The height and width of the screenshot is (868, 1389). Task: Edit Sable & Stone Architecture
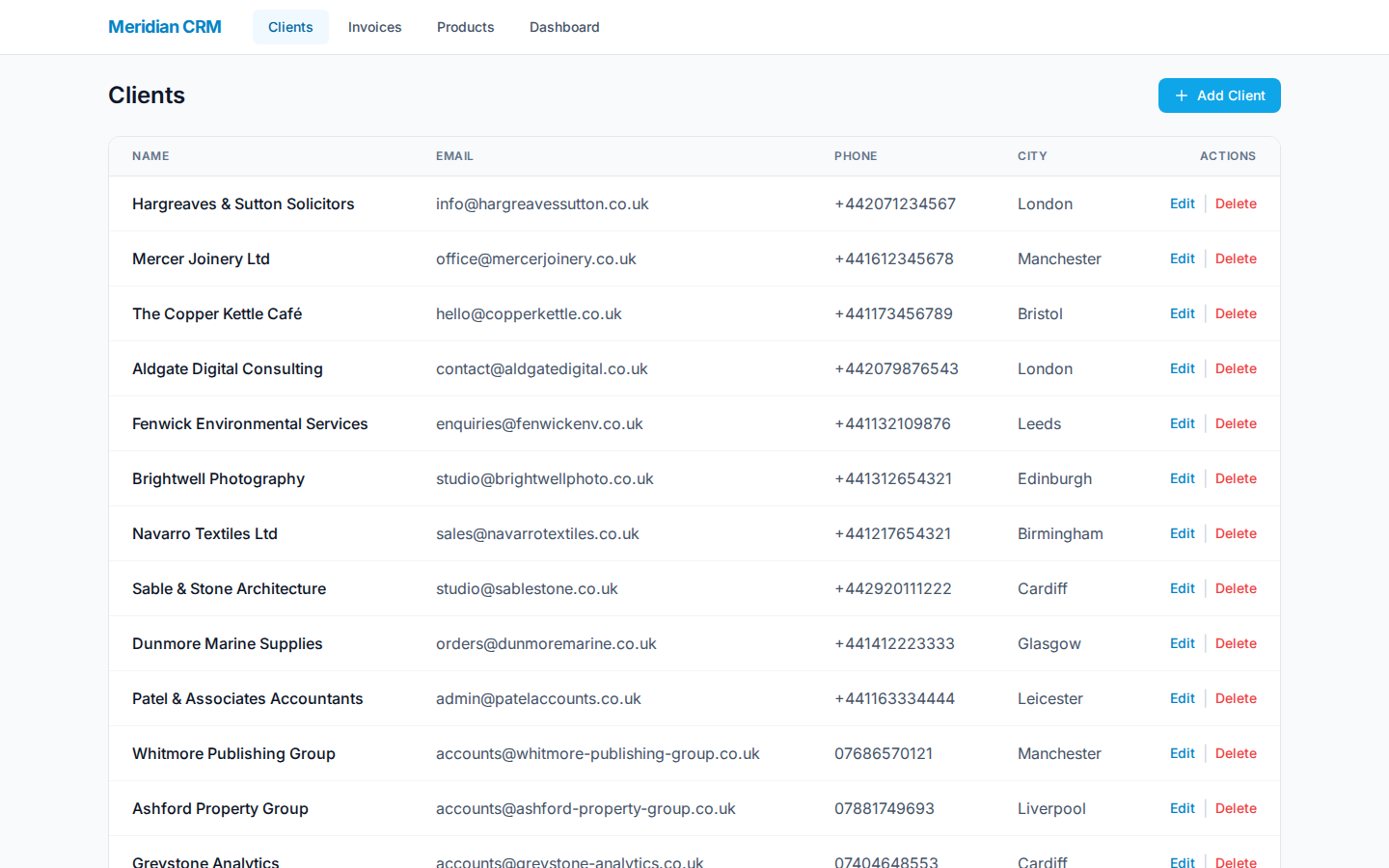tap(1182, 588)
